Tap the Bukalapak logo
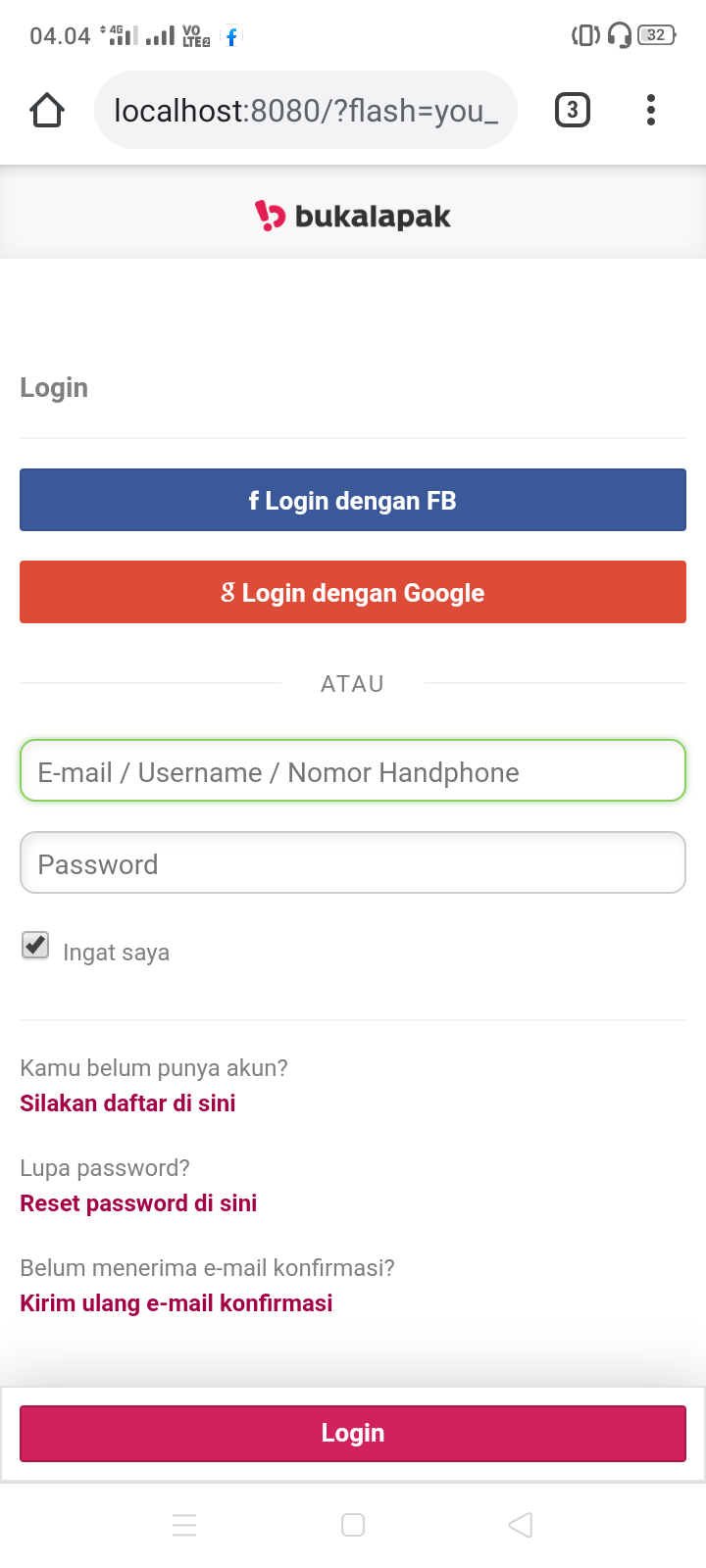706x1568 pixels. 353,216
